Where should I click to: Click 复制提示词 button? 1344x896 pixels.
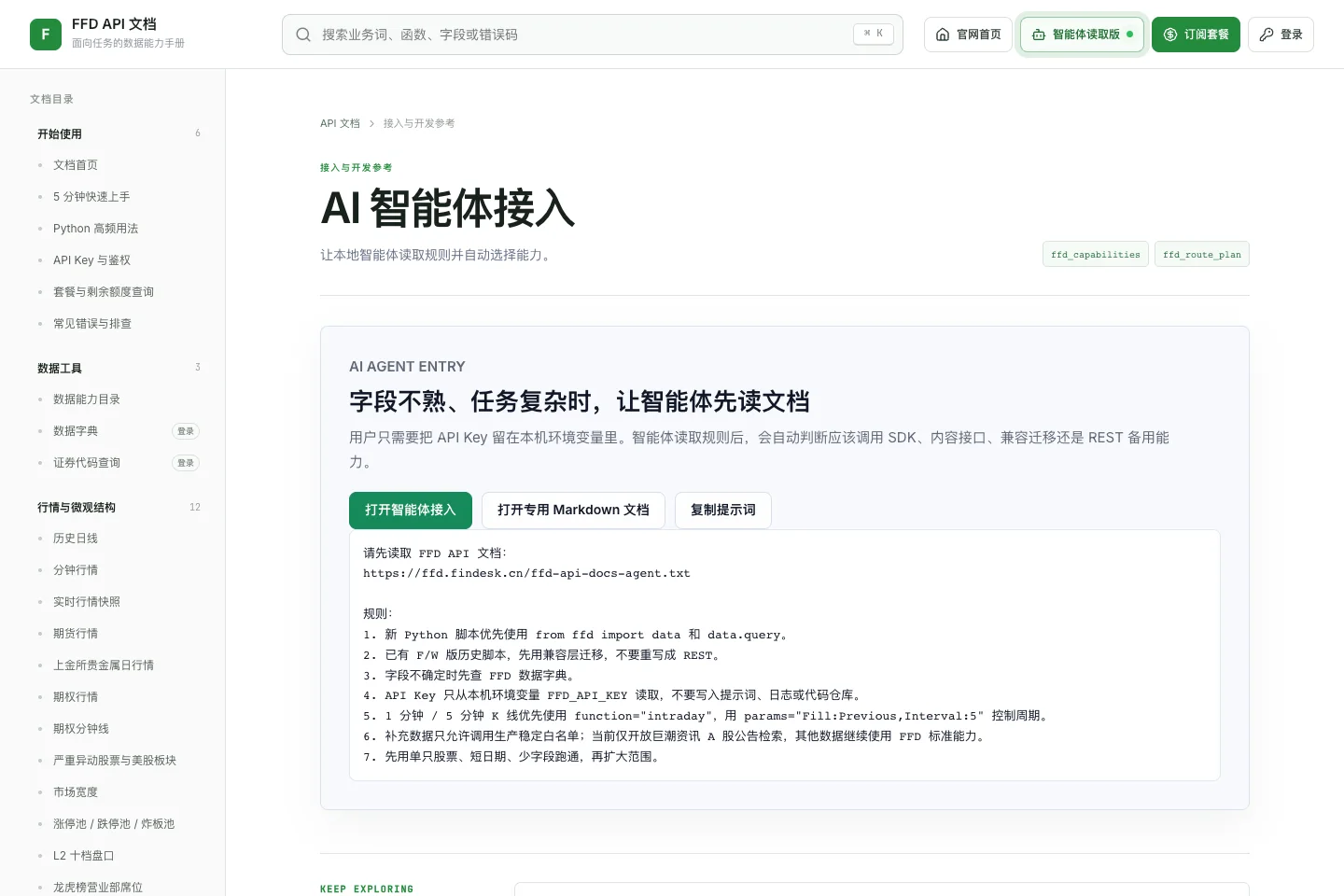(723, 511)
